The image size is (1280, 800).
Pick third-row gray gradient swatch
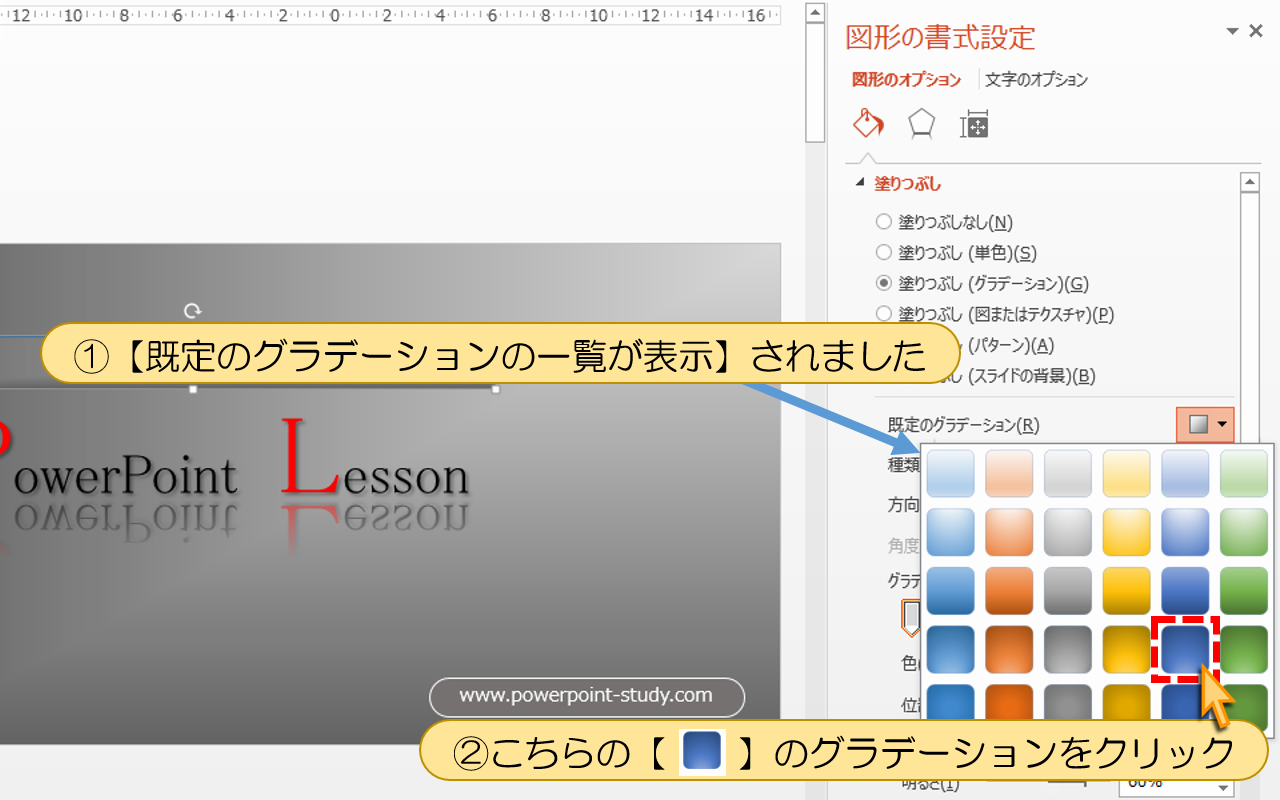1068,591
